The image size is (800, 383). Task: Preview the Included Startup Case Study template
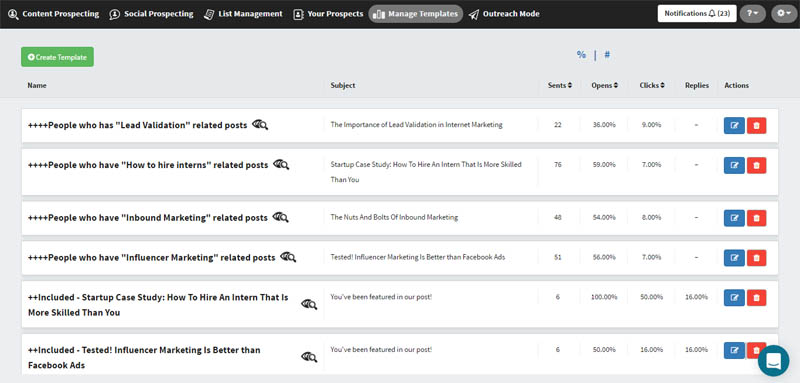(x=309, y=304)
